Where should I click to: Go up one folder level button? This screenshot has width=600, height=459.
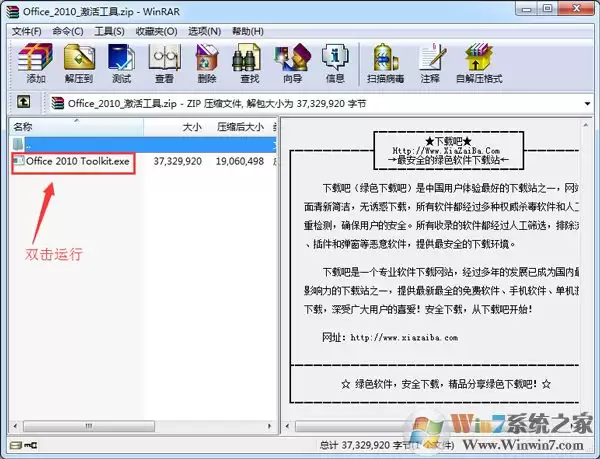pyautogui.click(x=24, y=102)
